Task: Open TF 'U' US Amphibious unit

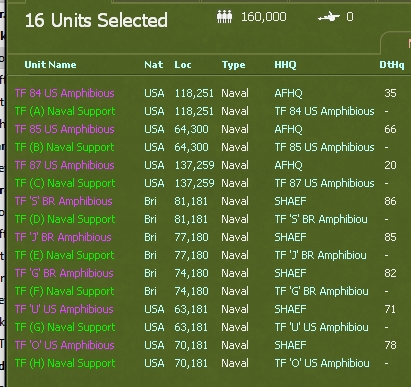Action: pos(64,309)
